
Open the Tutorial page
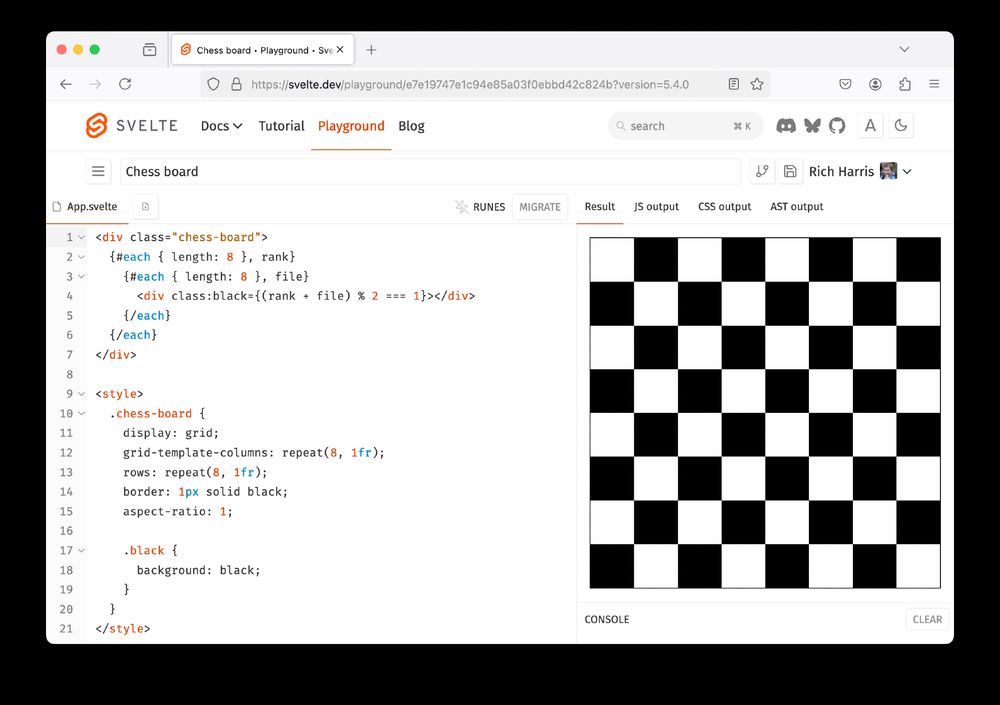click(x=281, y=126)
